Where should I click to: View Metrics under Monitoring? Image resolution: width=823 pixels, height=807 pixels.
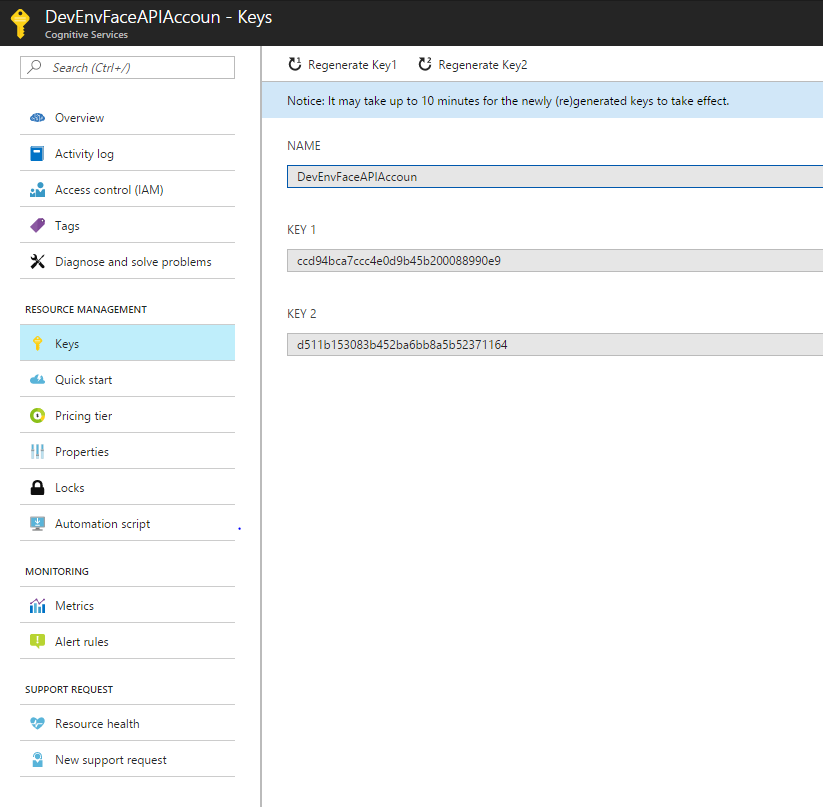click(128, 606)
